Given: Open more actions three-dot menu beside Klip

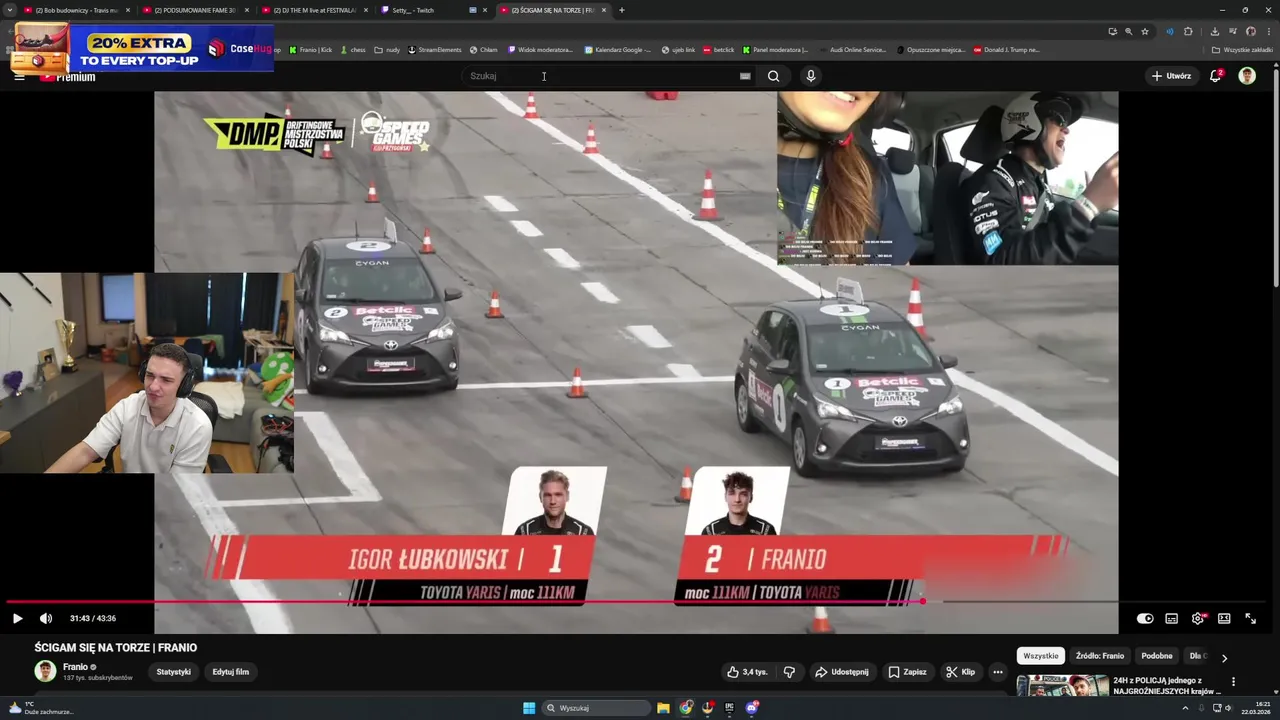Looking at the screenshot, I should pyautogui.click(x=997, y=672).
